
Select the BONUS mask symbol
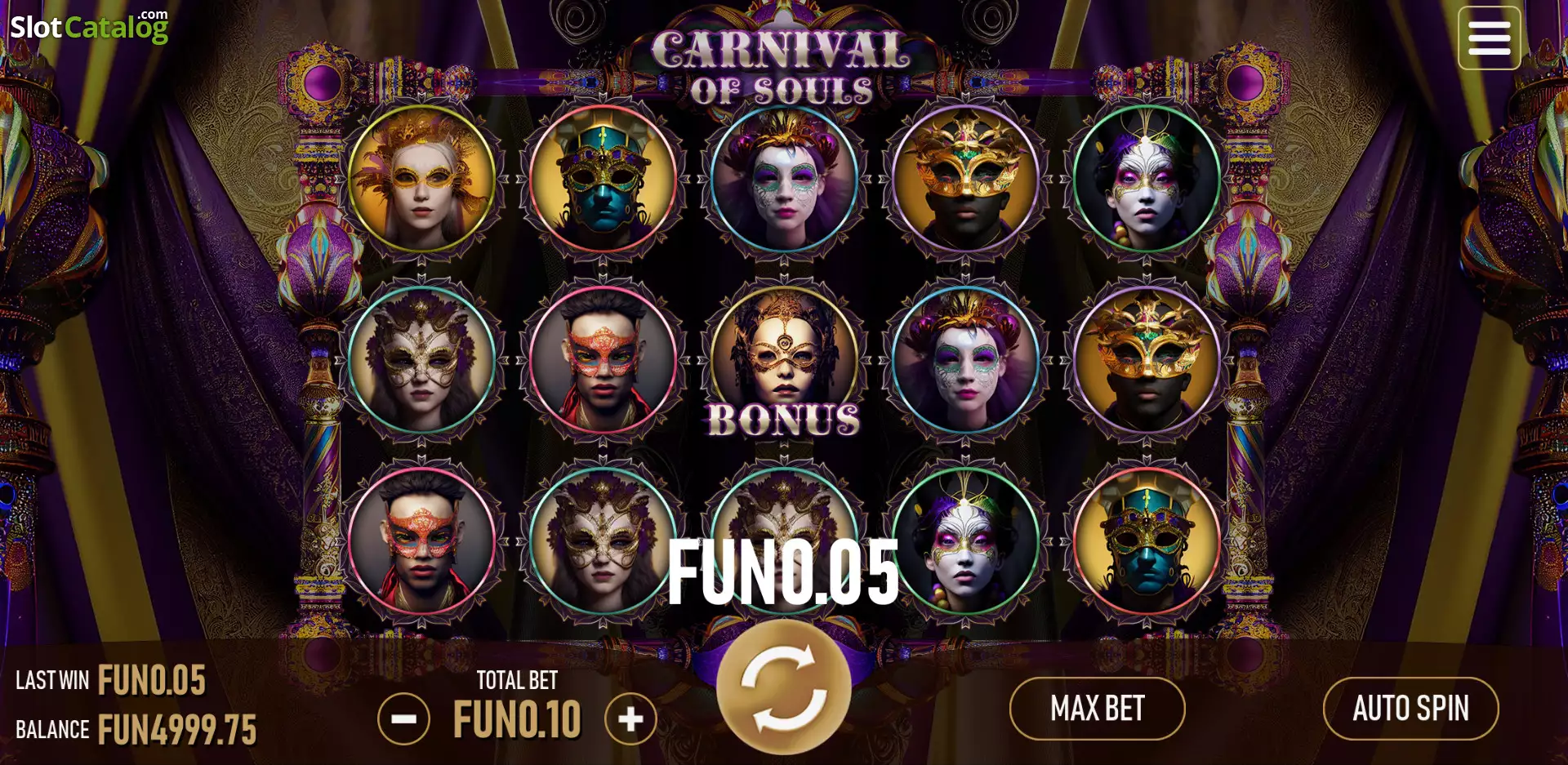click(784, 359)
